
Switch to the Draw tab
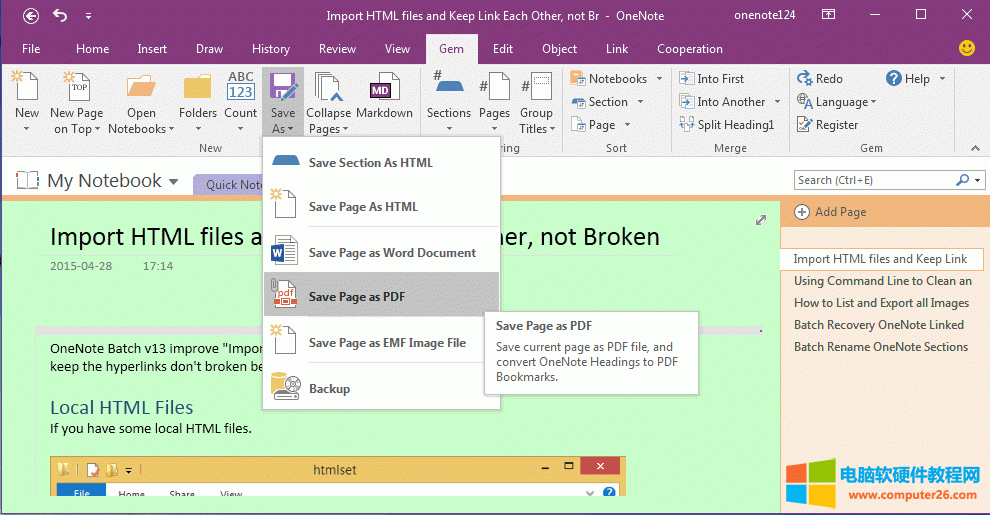209,49
